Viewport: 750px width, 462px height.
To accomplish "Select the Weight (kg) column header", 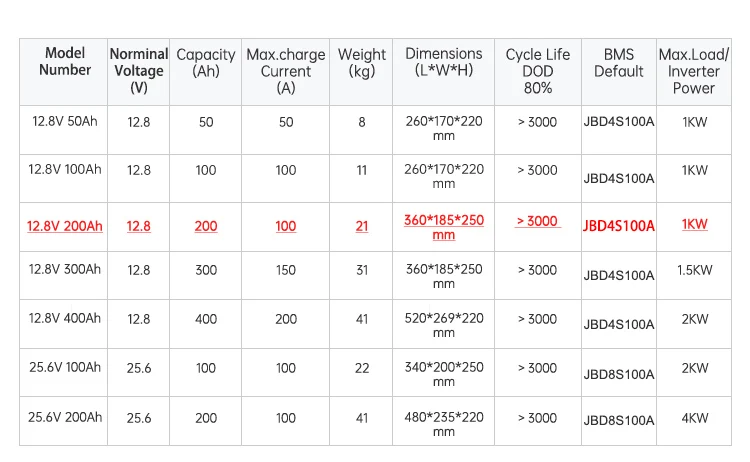I will (x=362, y=63).
